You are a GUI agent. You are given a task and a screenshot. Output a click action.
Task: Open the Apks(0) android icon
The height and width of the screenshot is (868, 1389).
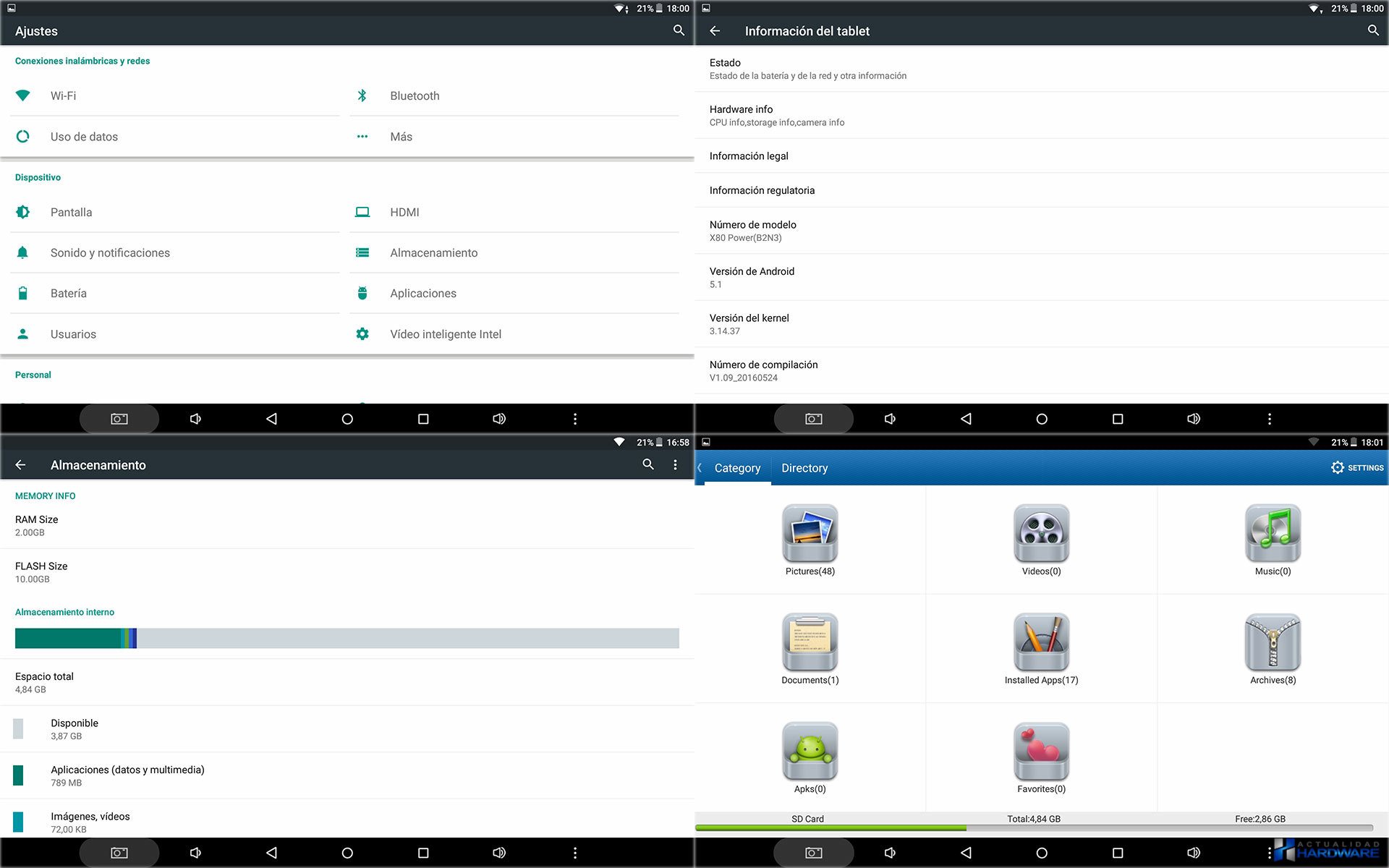pos(810,751)
